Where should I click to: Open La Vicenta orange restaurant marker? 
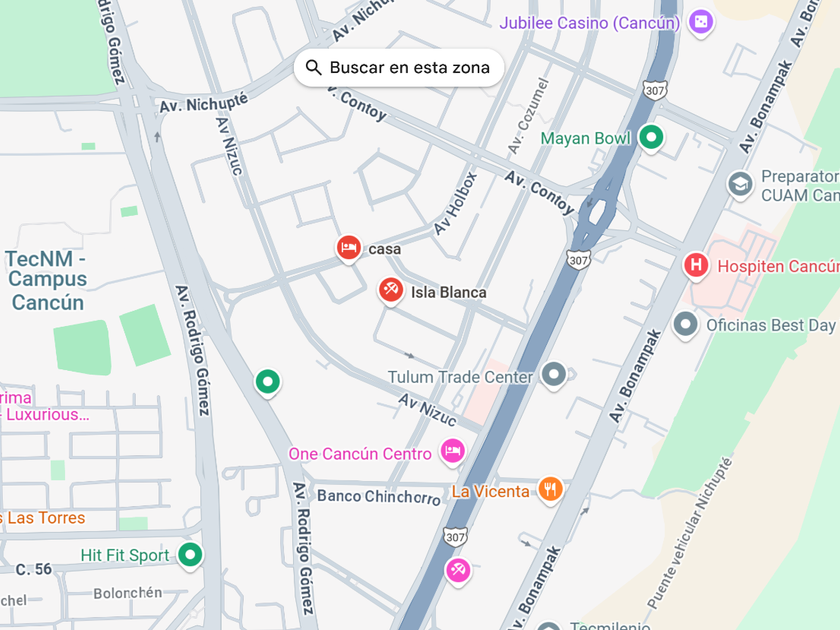click(x=550, y=489)
